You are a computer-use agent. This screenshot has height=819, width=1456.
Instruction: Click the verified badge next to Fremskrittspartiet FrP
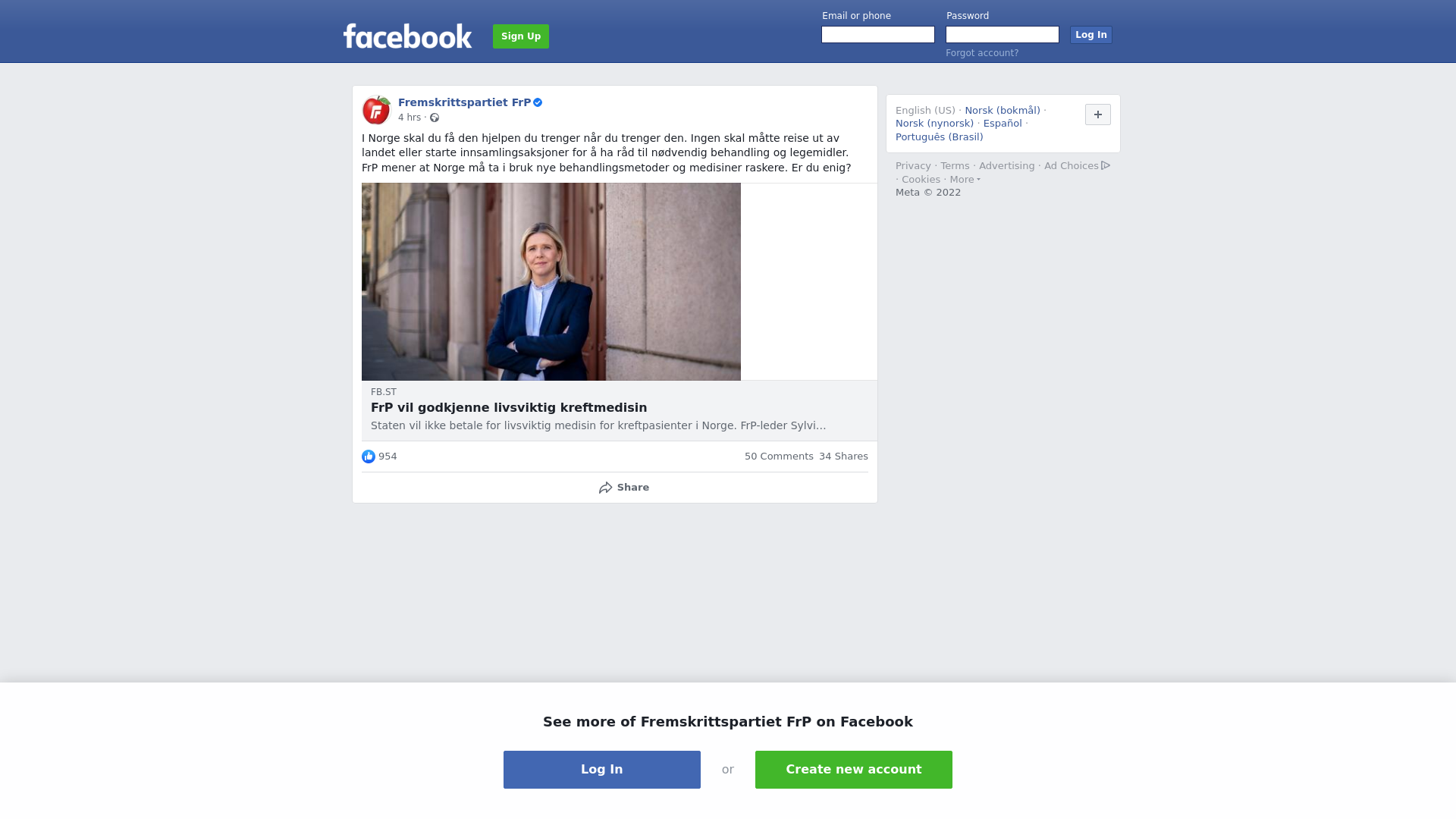click(x=538, y=102)
